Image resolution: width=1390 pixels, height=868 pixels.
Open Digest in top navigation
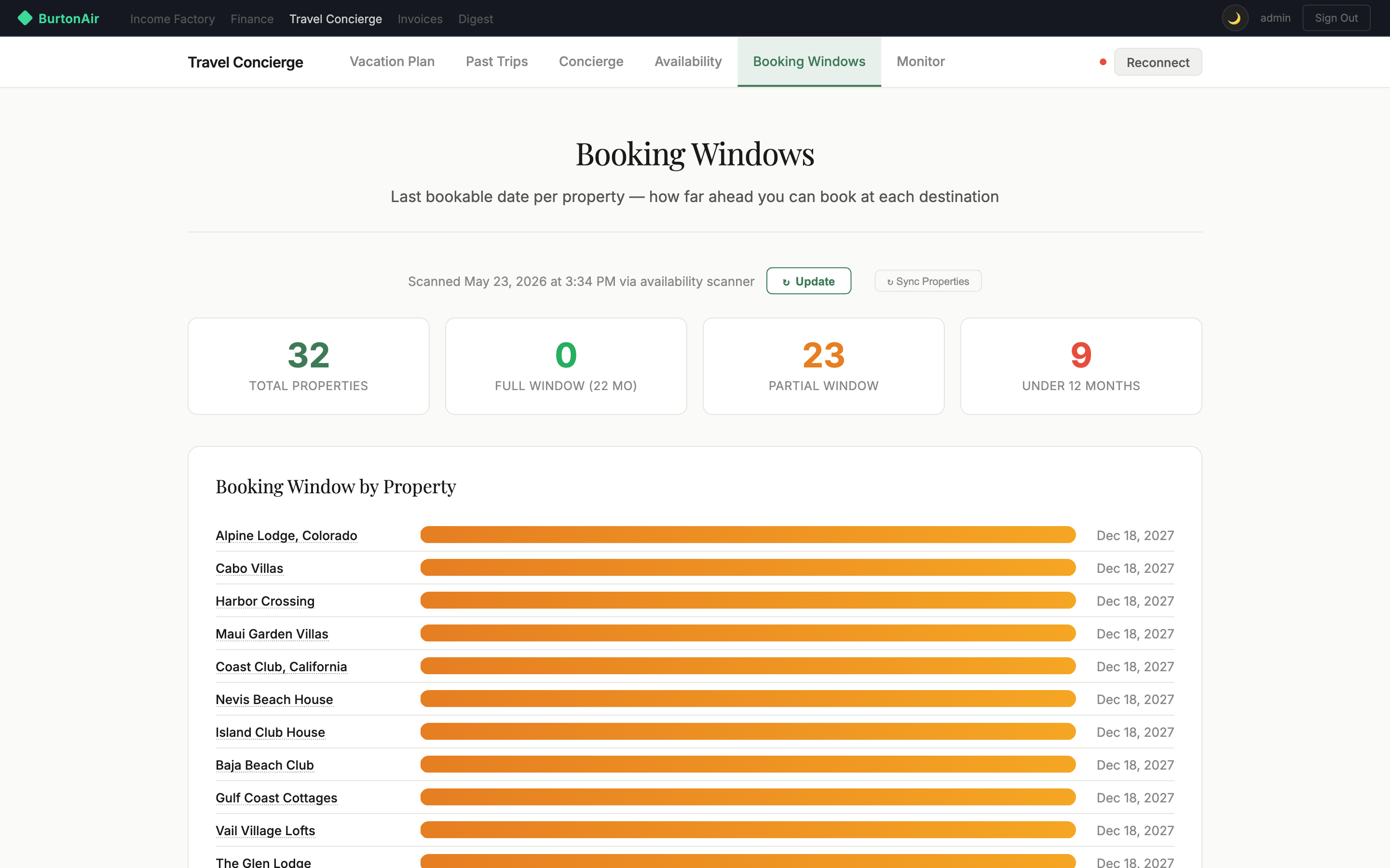(476, 19)
